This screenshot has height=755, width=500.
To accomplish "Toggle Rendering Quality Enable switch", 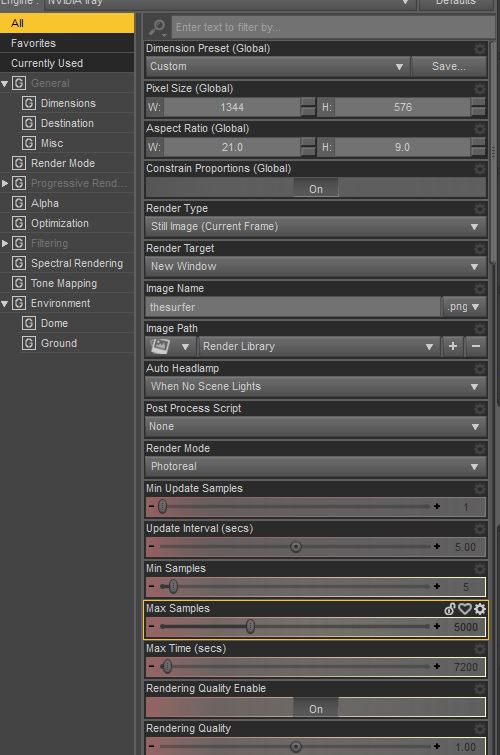I will (316, 709).
